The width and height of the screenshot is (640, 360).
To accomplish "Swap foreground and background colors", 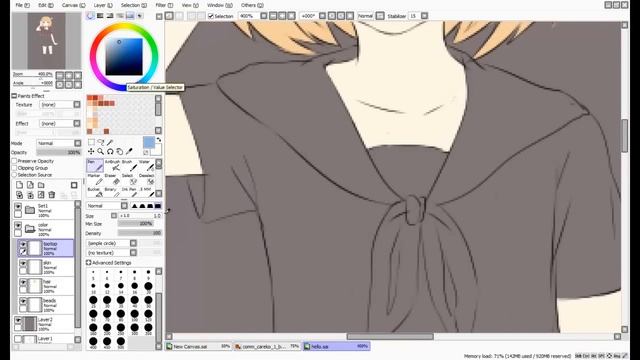I will click(x=159, y=140).
